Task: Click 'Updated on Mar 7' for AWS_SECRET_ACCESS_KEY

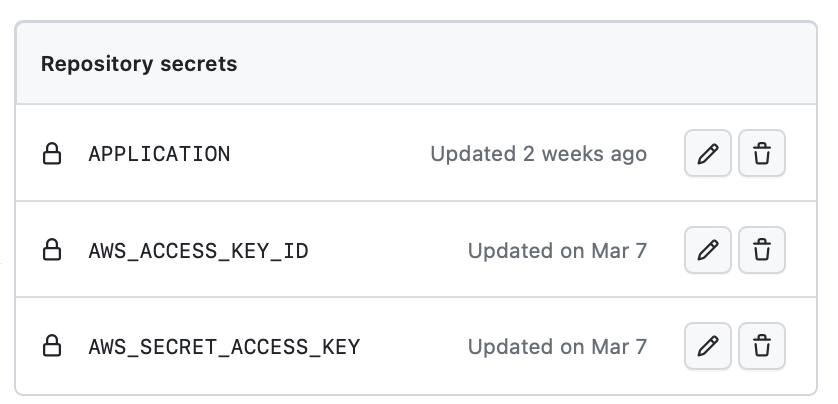Action: (557, 347)
